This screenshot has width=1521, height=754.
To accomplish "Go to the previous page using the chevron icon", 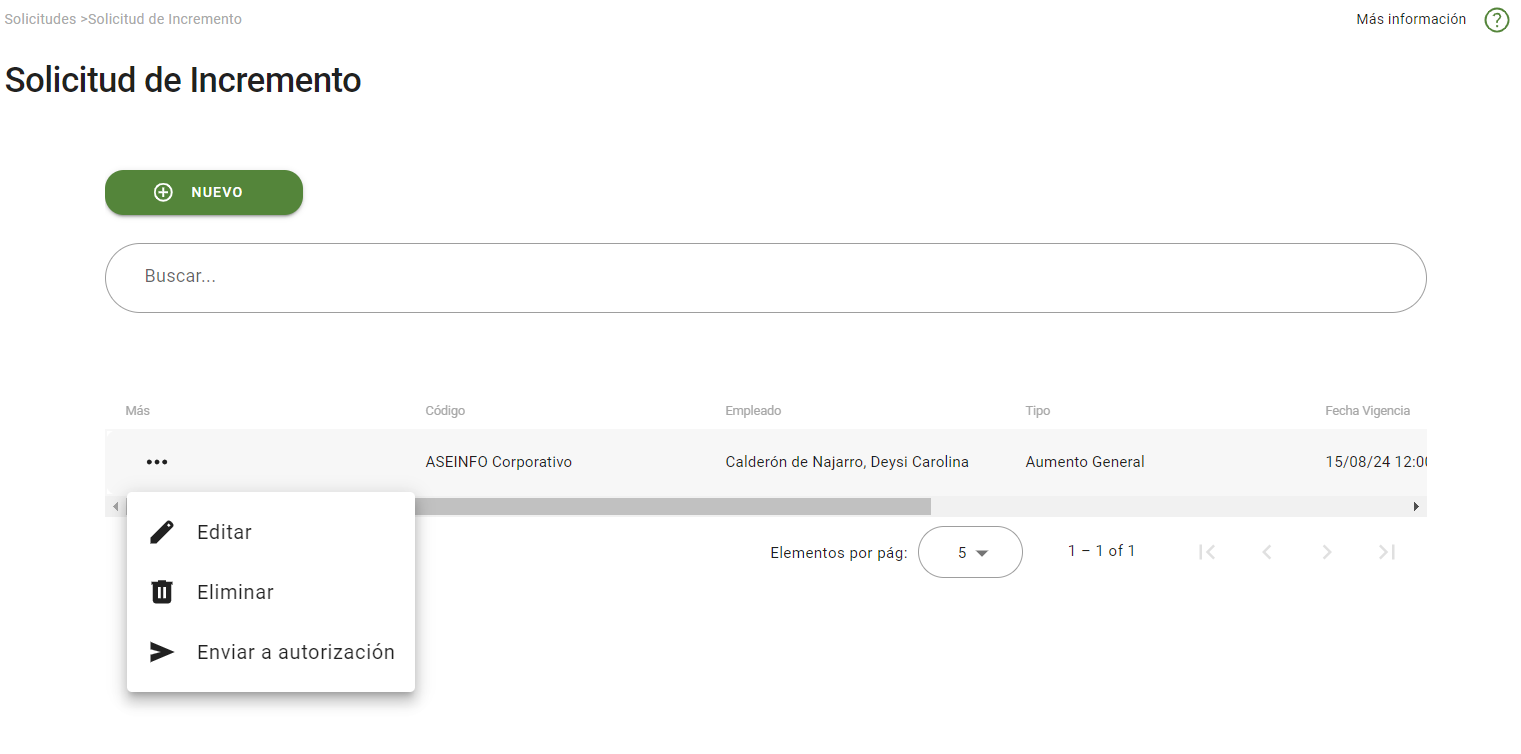I will (1266, 551).
